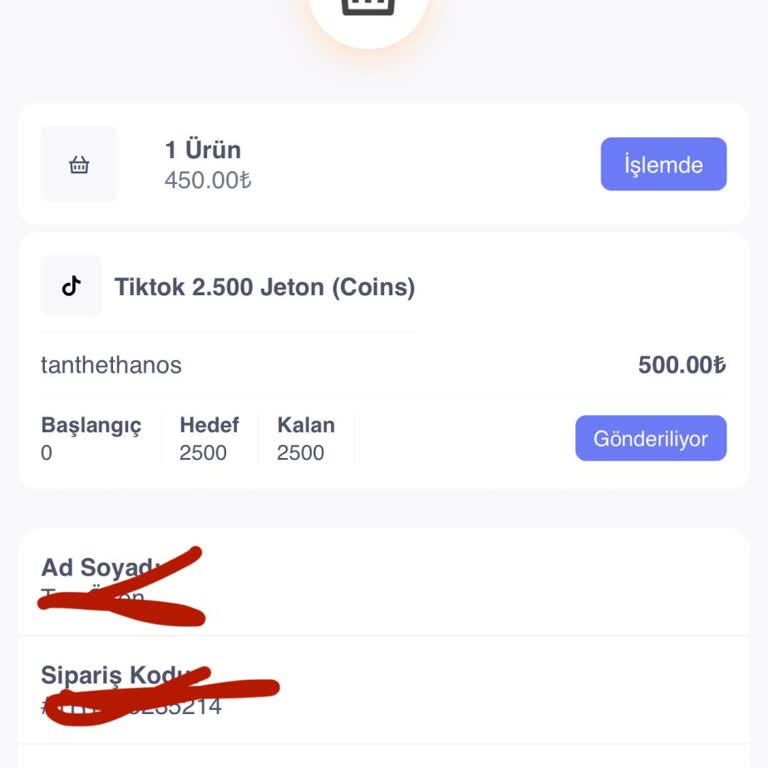This screenshot has height=768, width=768.
Task: Select the 1 Ürün heading
Action: pos(202,150)
